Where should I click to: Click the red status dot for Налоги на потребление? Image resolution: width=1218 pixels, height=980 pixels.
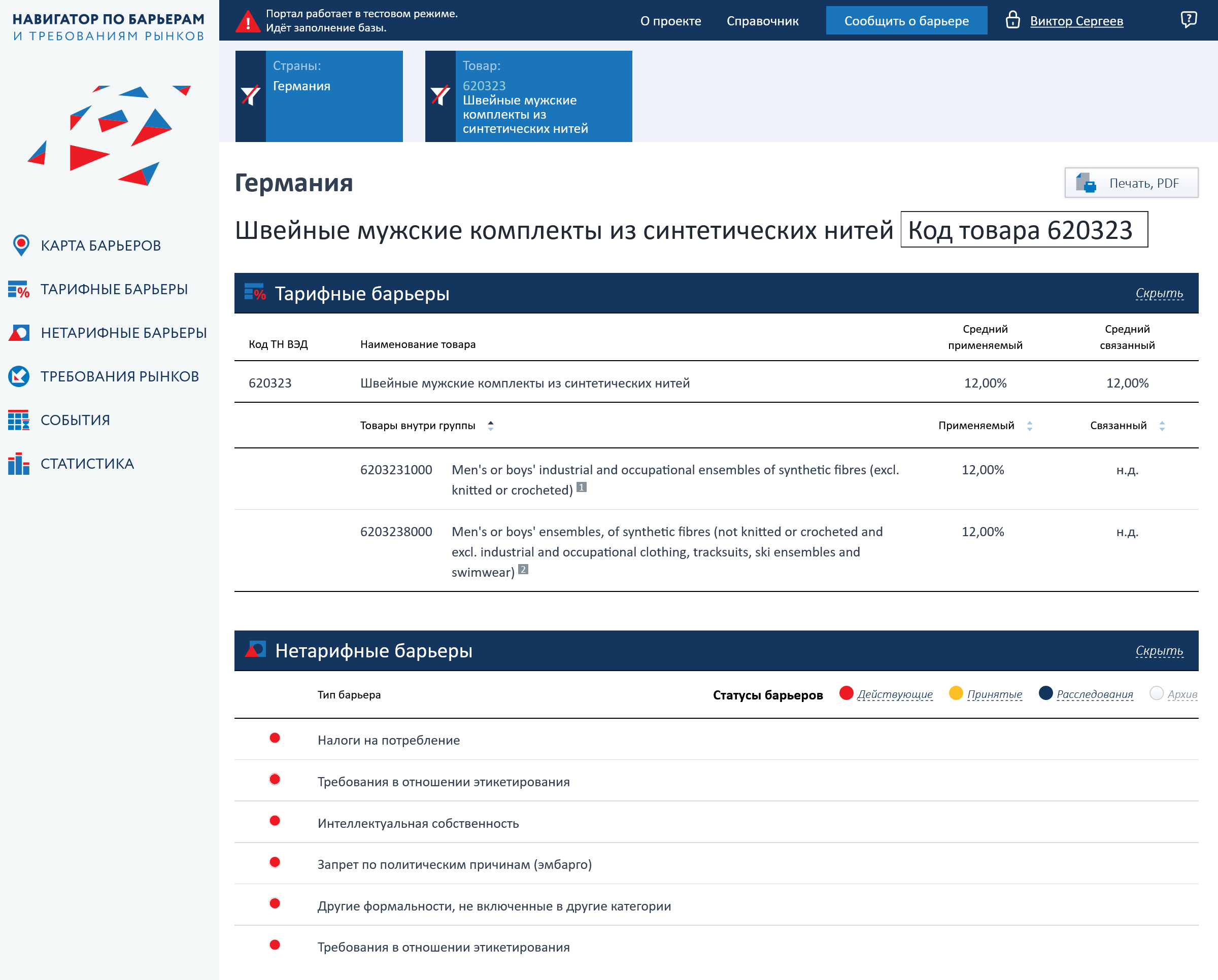click(x=275, y=738)
